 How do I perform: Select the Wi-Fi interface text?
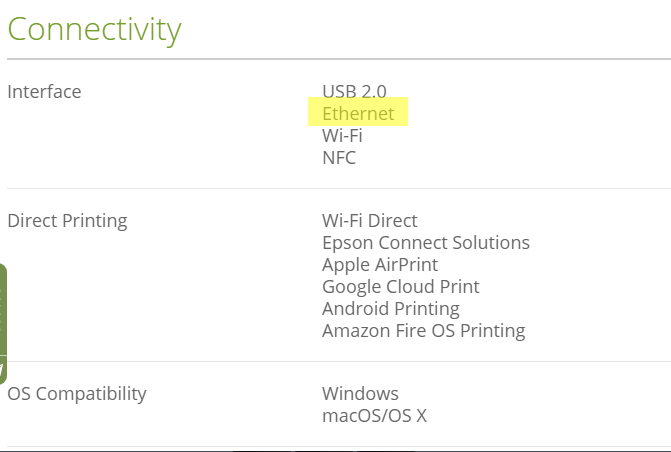click(342, 135)
